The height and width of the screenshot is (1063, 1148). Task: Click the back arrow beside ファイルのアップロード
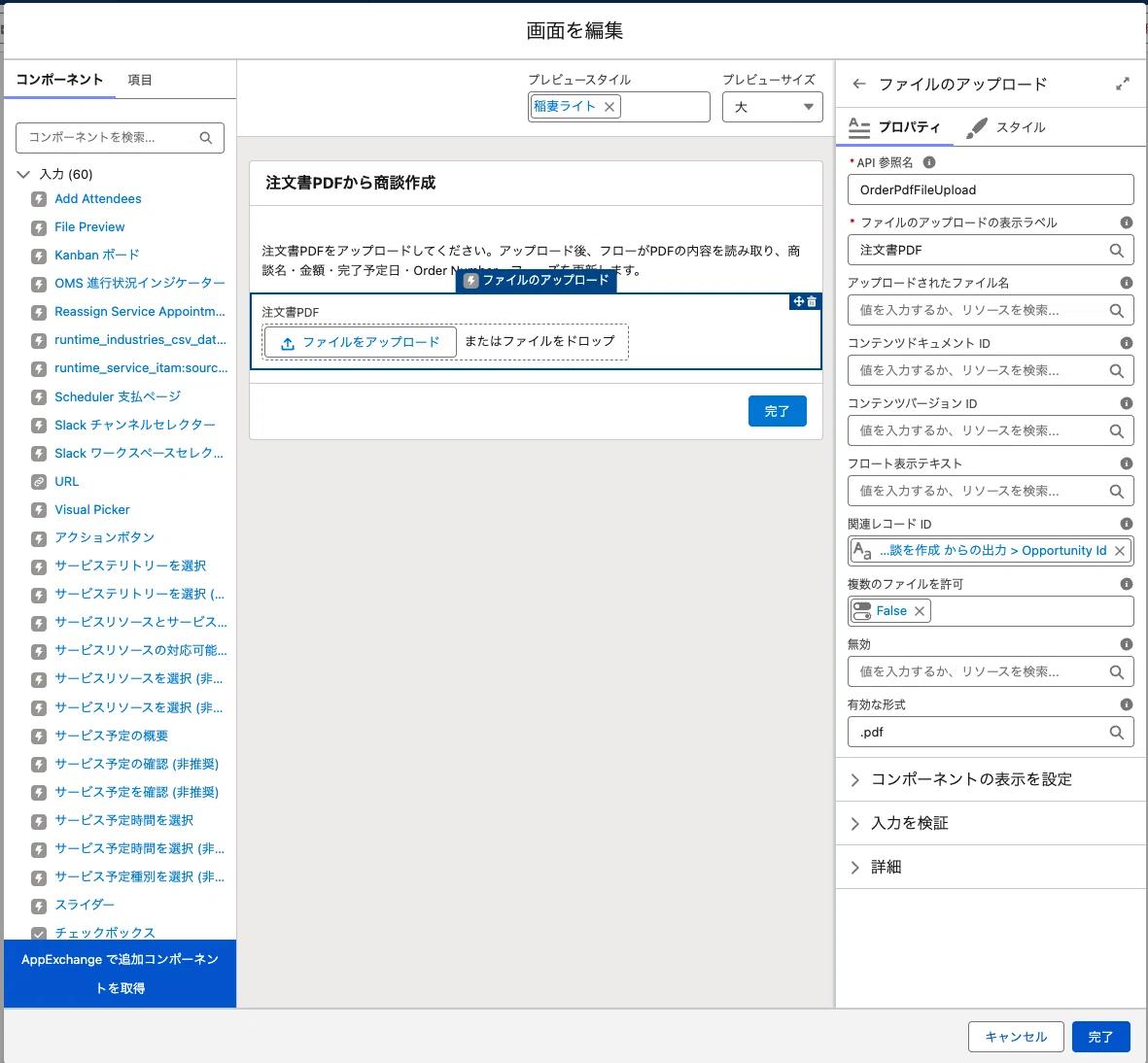(x=859, y=85)
